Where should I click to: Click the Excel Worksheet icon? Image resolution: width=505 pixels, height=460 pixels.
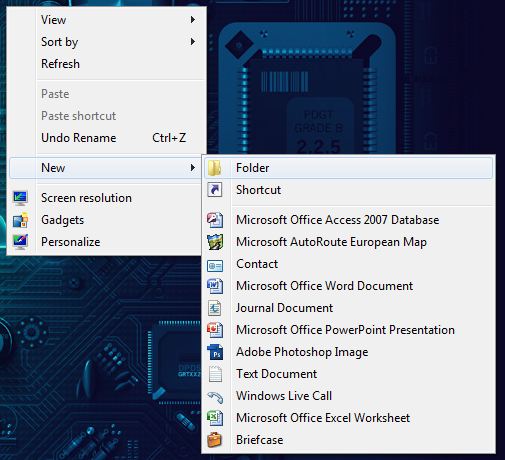click(x=215, y=418)
